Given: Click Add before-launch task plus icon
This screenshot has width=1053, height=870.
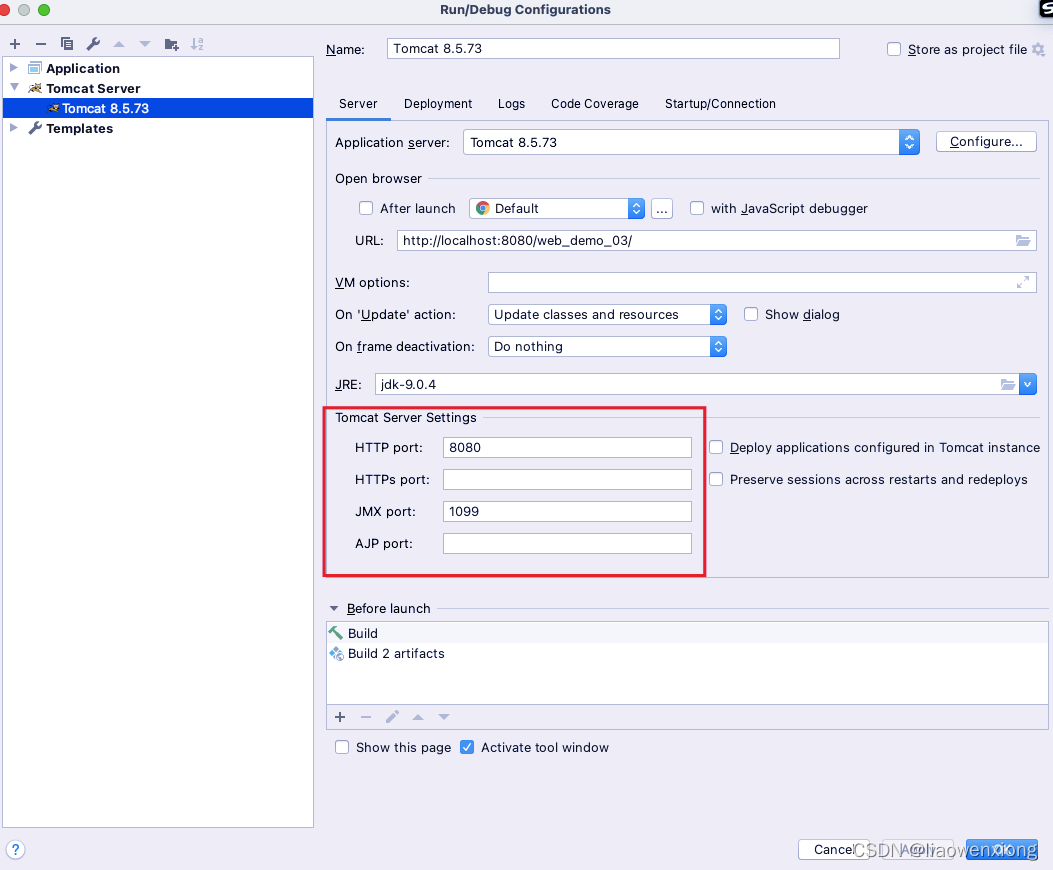Looking at the screenshot, I should pos(340,717).
